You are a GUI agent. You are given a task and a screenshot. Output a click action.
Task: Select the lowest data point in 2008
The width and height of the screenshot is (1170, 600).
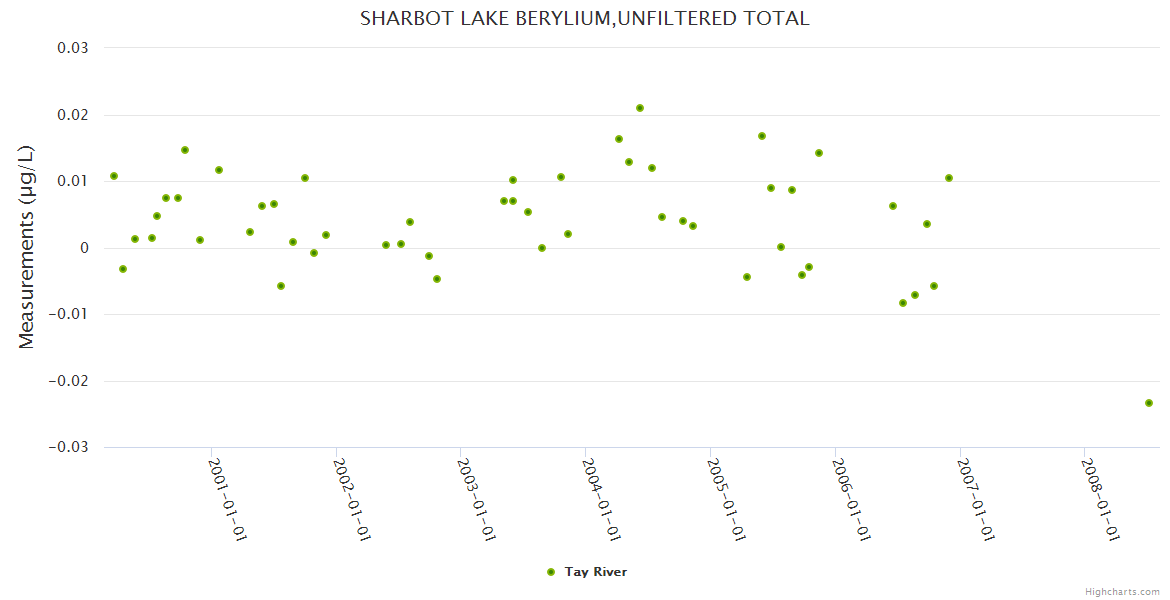tap(1149, 403)
